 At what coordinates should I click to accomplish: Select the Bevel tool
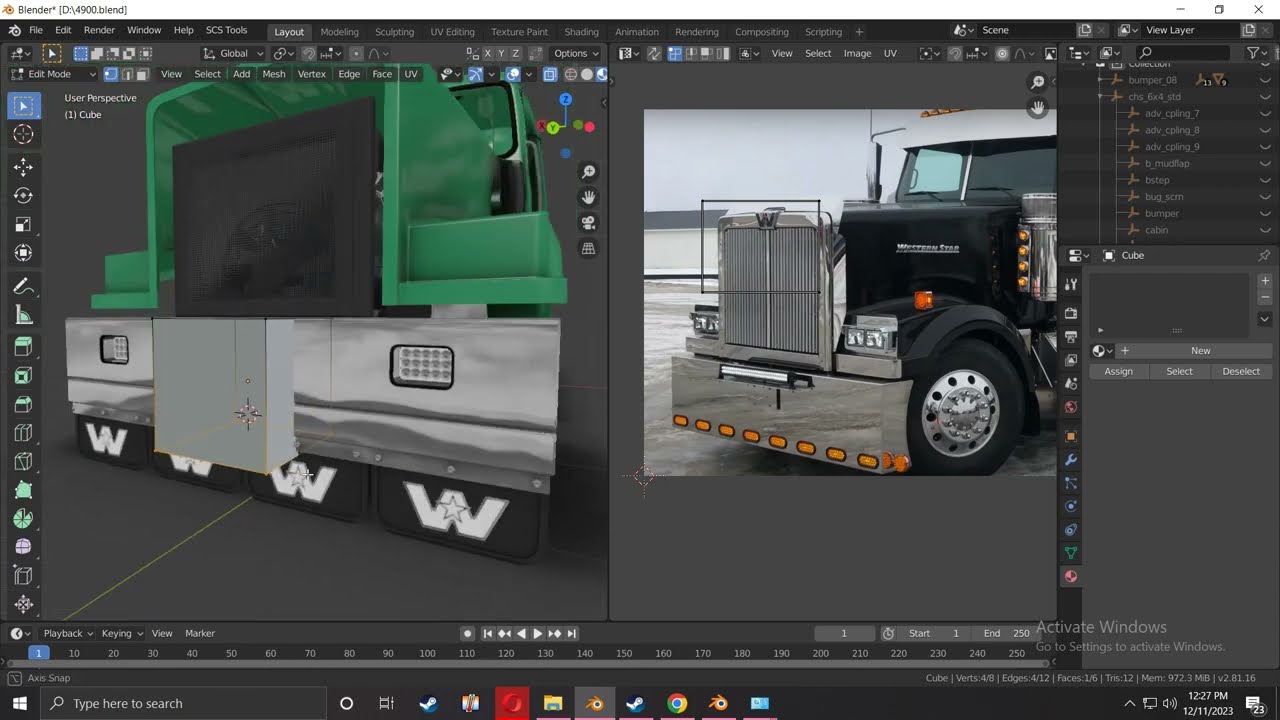(24, 405)
